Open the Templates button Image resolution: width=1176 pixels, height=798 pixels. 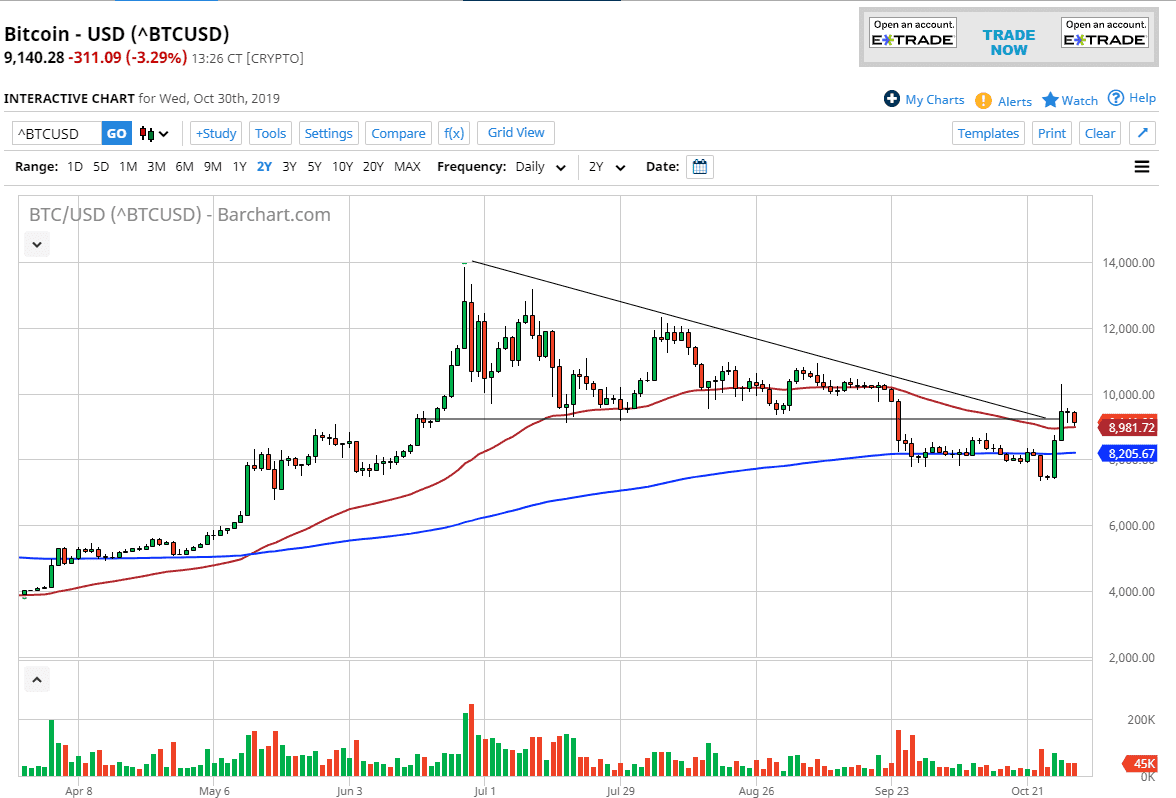coord(988,132)
